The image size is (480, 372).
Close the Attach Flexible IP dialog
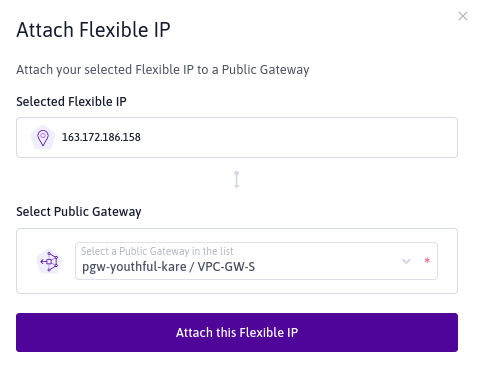click(463, 16)
